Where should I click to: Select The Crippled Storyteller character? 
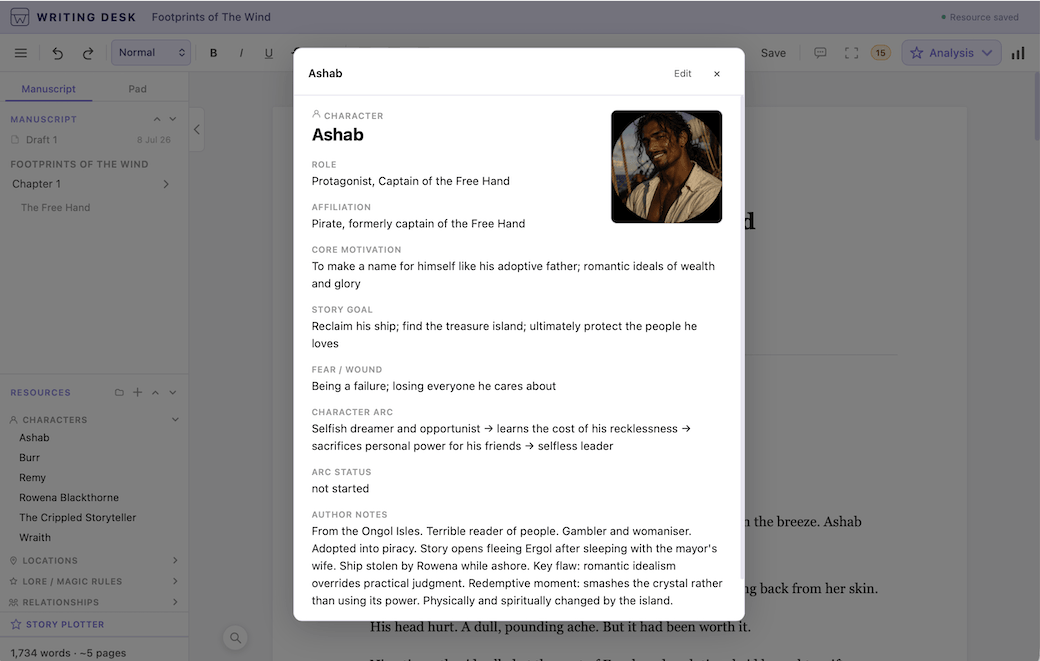pos(78,517)
